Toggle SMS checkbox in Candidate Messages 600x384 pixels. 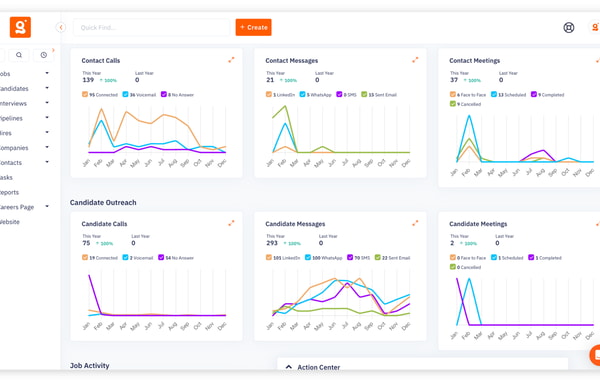(350, 257)
